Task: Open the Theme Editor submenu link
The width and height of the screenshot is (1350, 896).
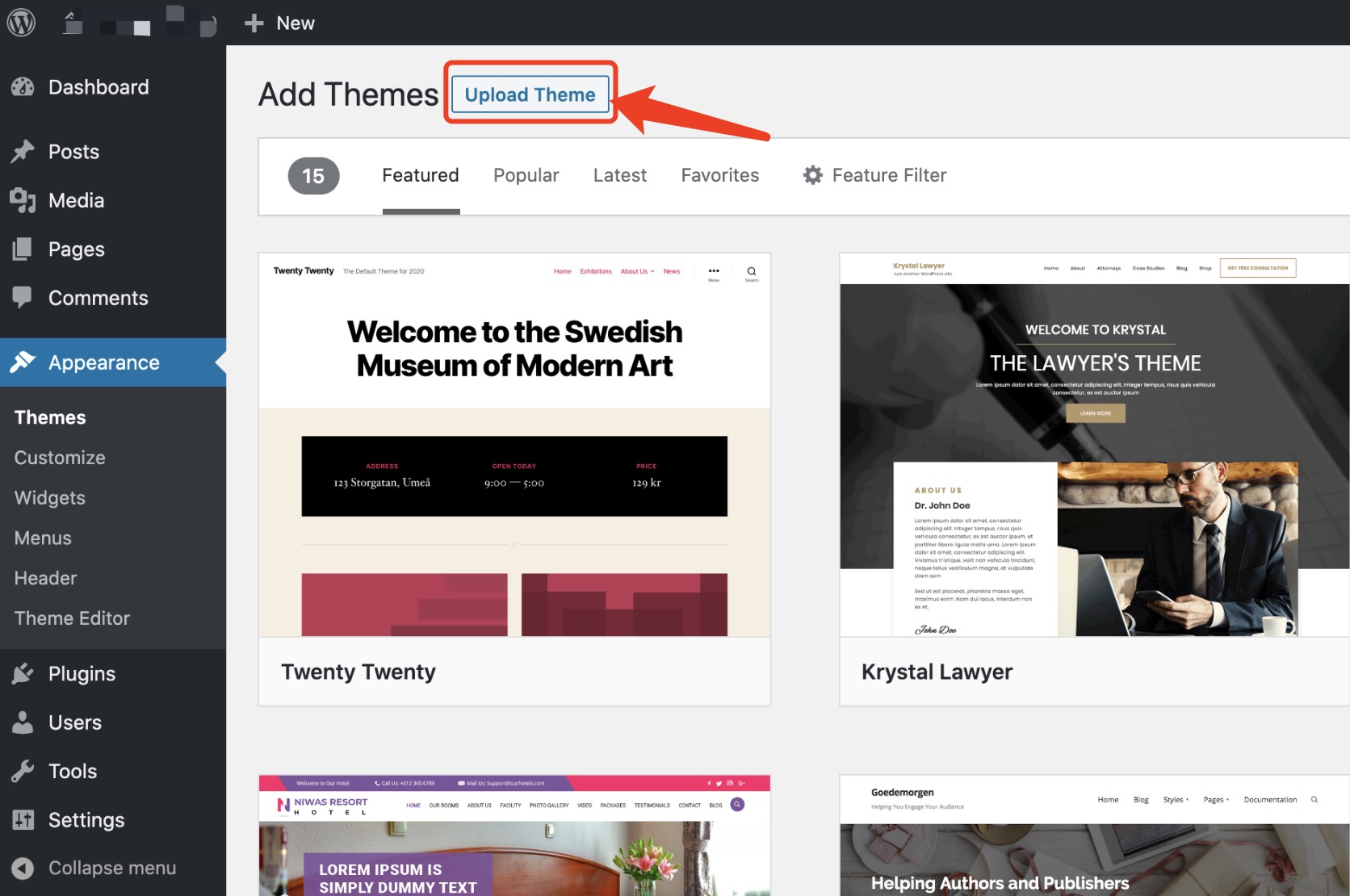Action: coord(72,618)
